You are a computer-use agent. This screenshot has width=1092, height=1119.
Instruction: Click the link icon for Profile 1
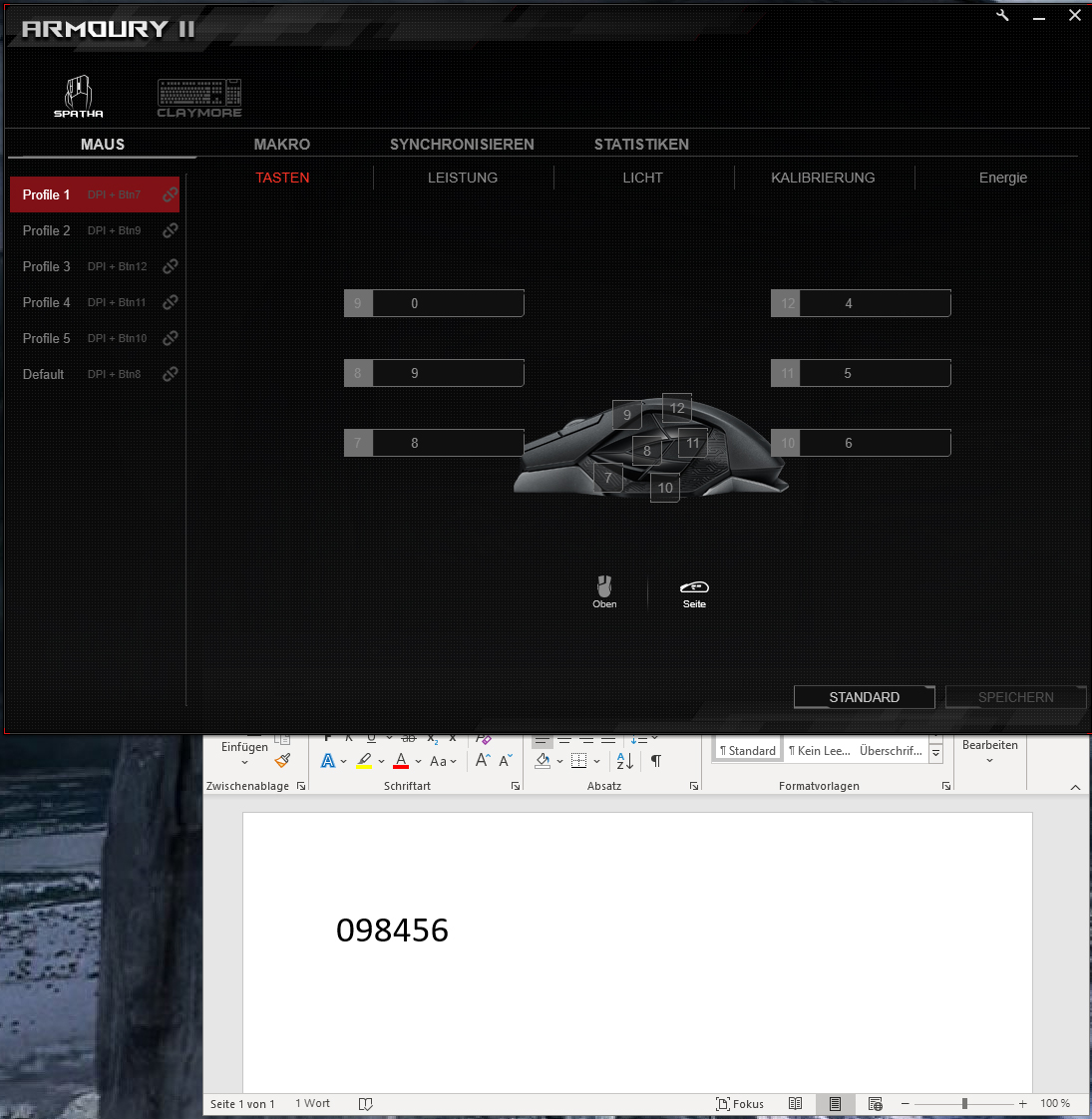(x=170, y=194)
